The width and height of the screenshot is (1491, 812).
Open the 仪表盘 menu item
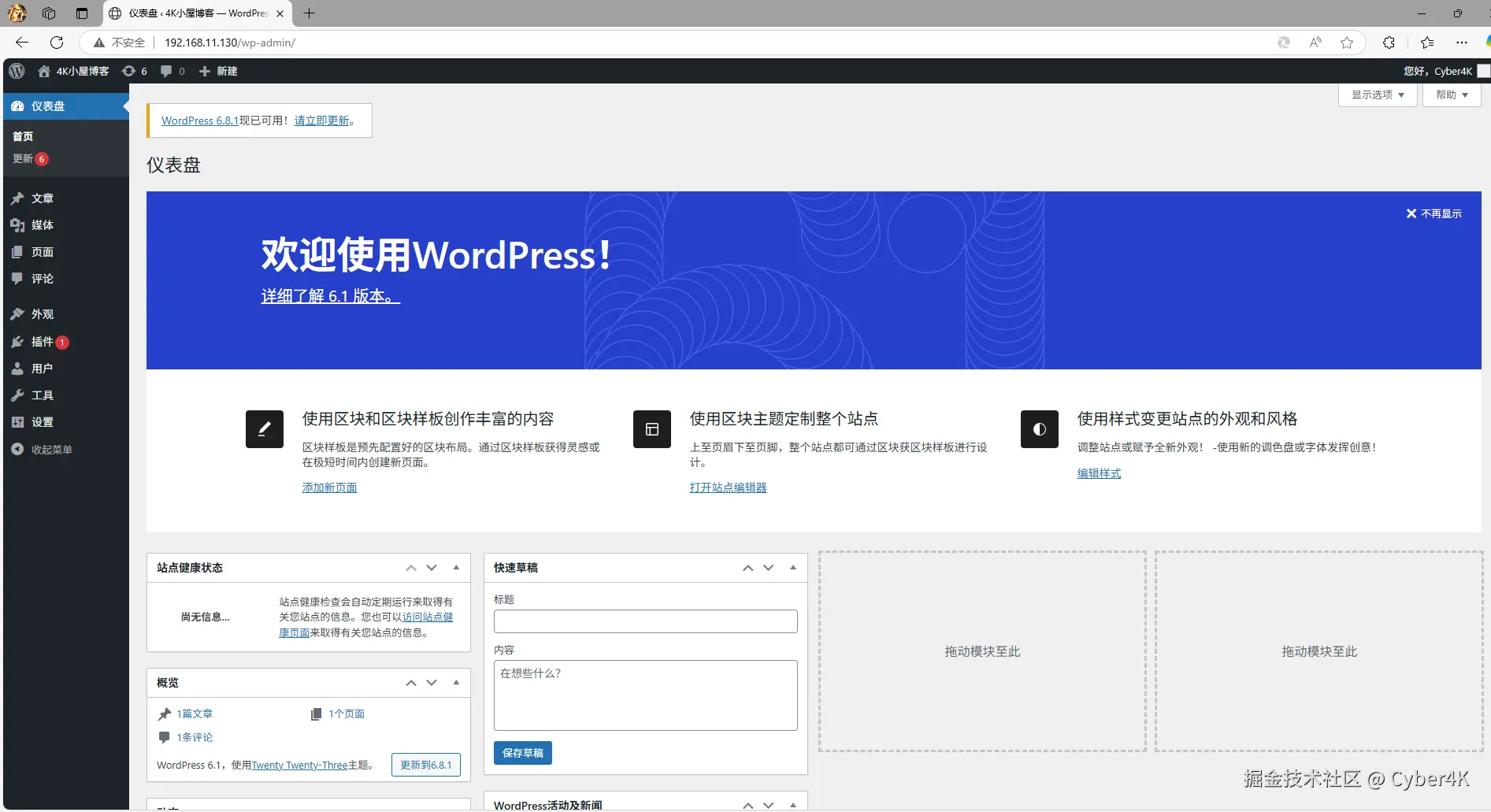tap(66, 106)
